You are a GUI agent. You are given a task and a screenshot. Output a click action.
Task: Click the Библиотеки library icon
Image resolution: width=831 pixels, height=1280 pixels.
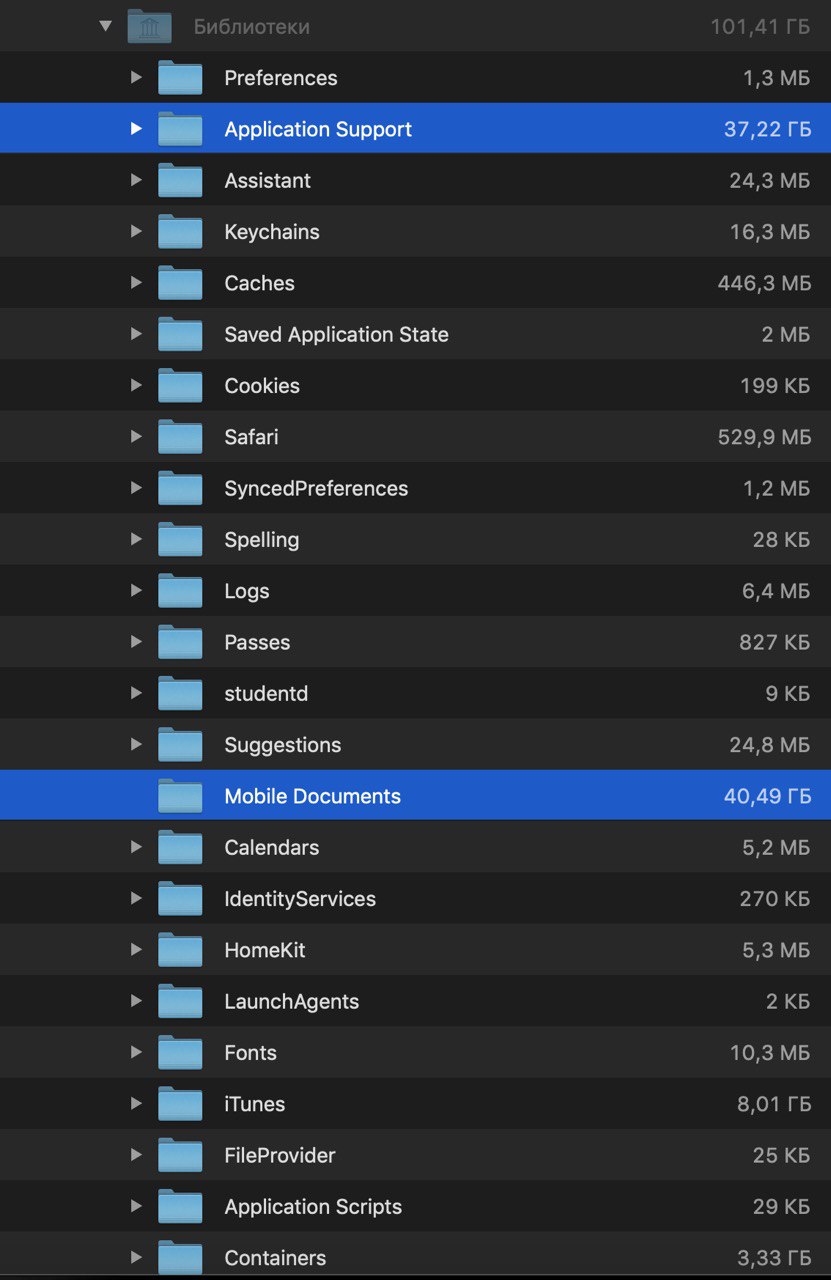tap(150, 26)
